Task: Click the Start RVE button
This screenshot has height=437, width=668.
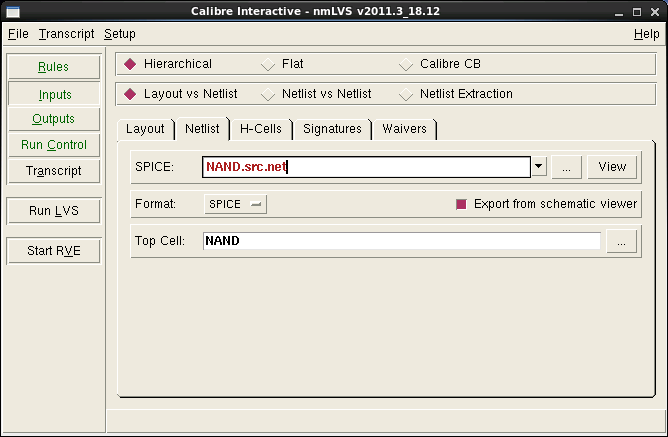Action: coord(54,250)
